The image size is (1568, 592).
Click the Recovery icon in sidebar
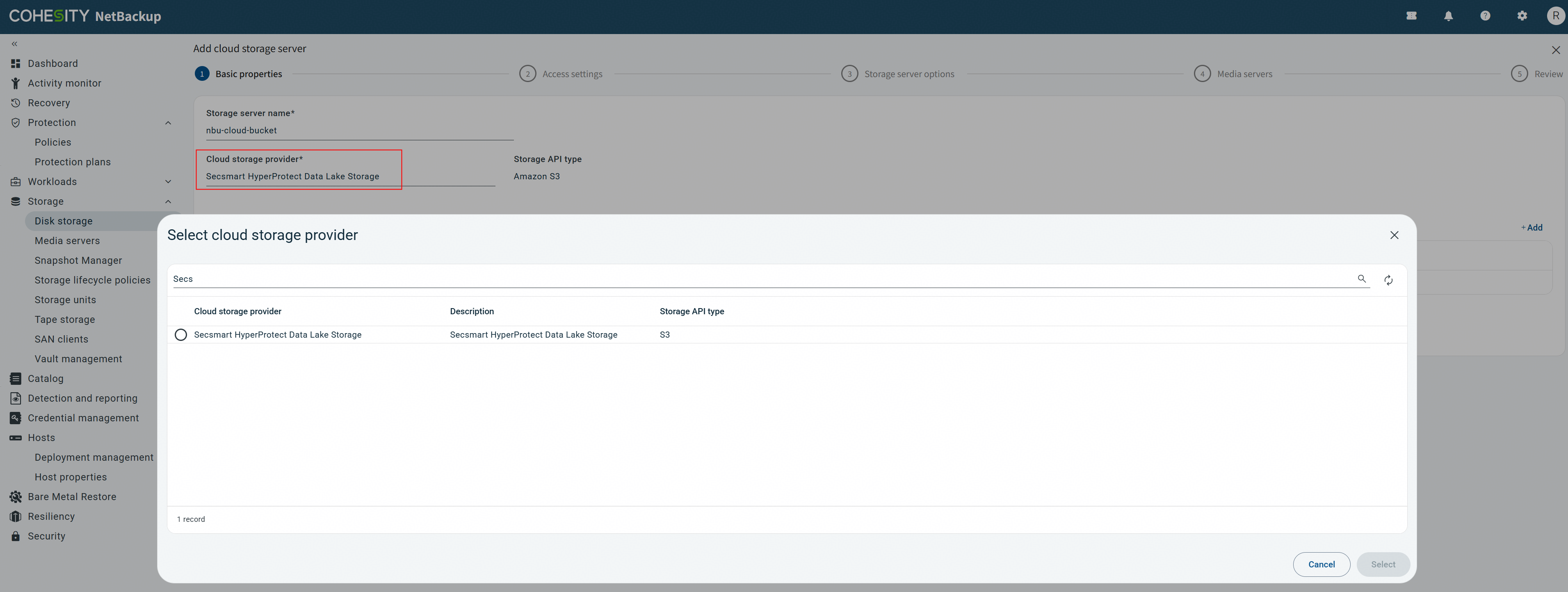click(16, 103)
